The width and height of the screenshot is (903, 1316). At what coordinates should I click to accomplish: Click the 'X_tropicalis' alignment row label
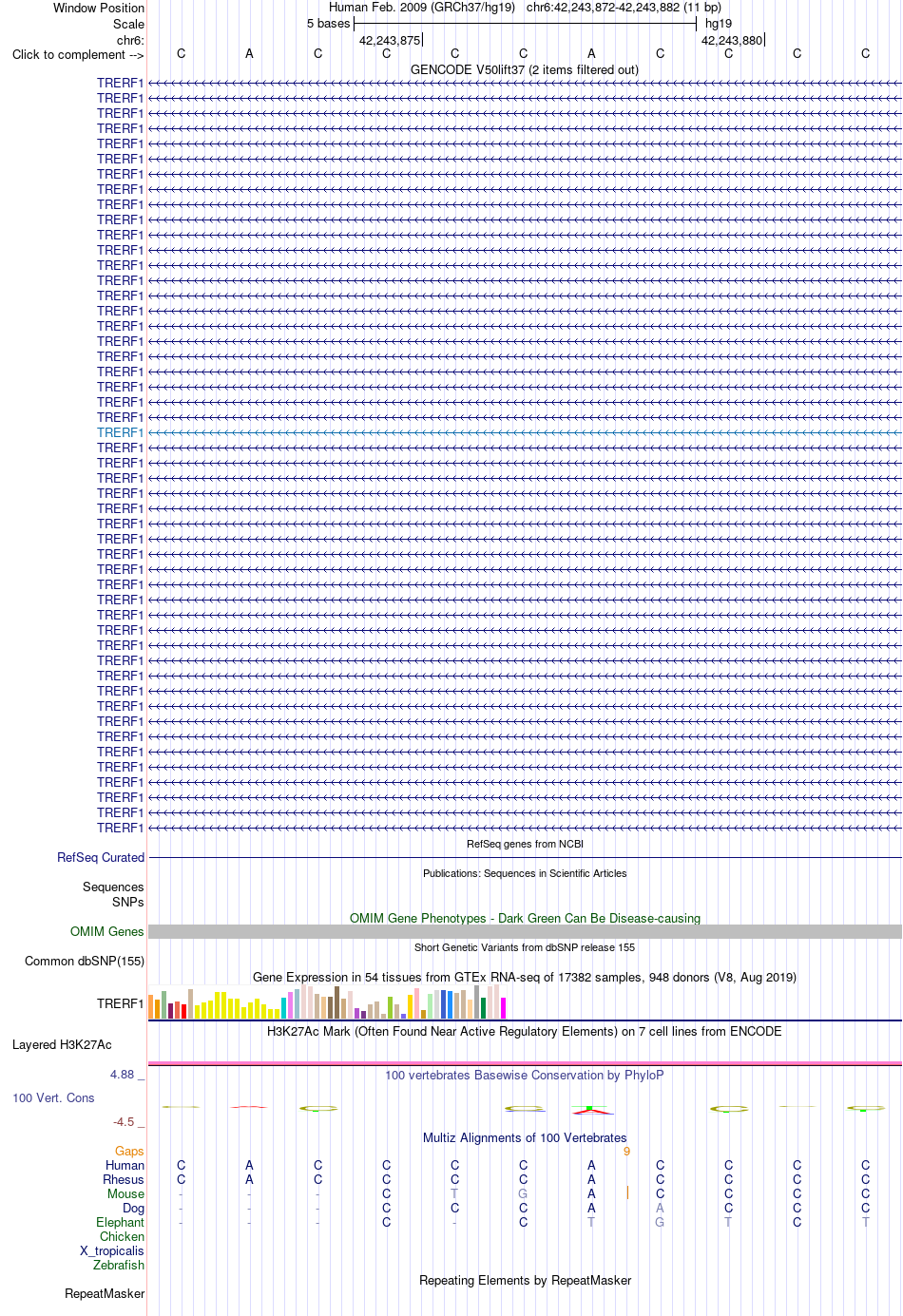112,1250
